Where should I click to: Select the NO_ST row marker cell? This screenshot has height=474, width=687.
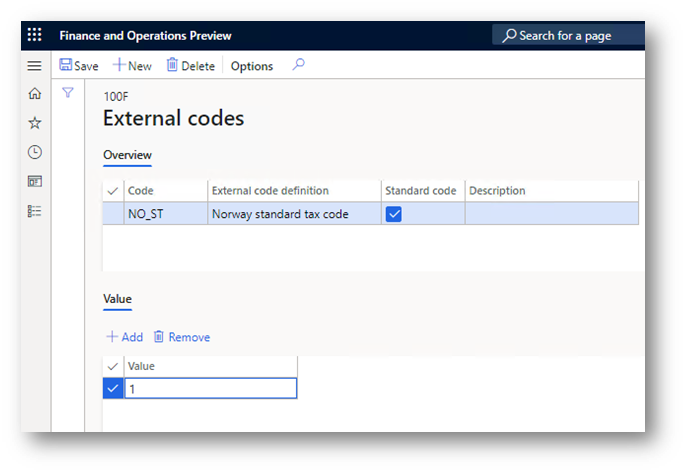(x=113, y=214)
